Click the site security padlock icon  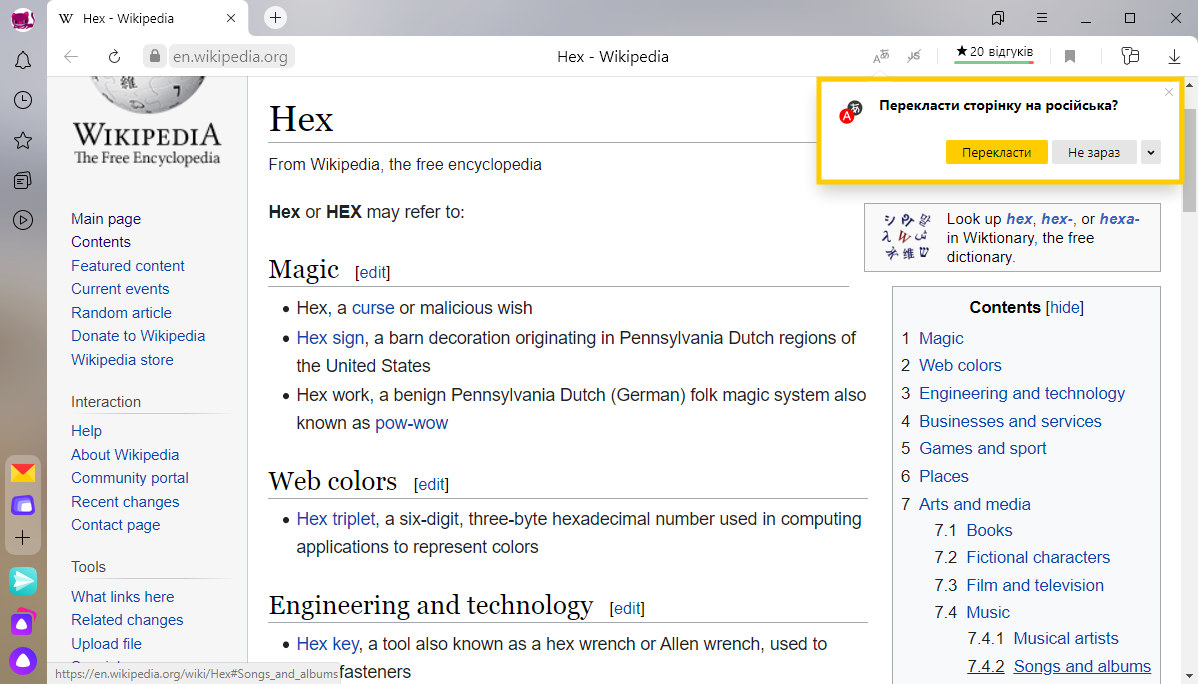pyautogui.click(x=154, y=57)
